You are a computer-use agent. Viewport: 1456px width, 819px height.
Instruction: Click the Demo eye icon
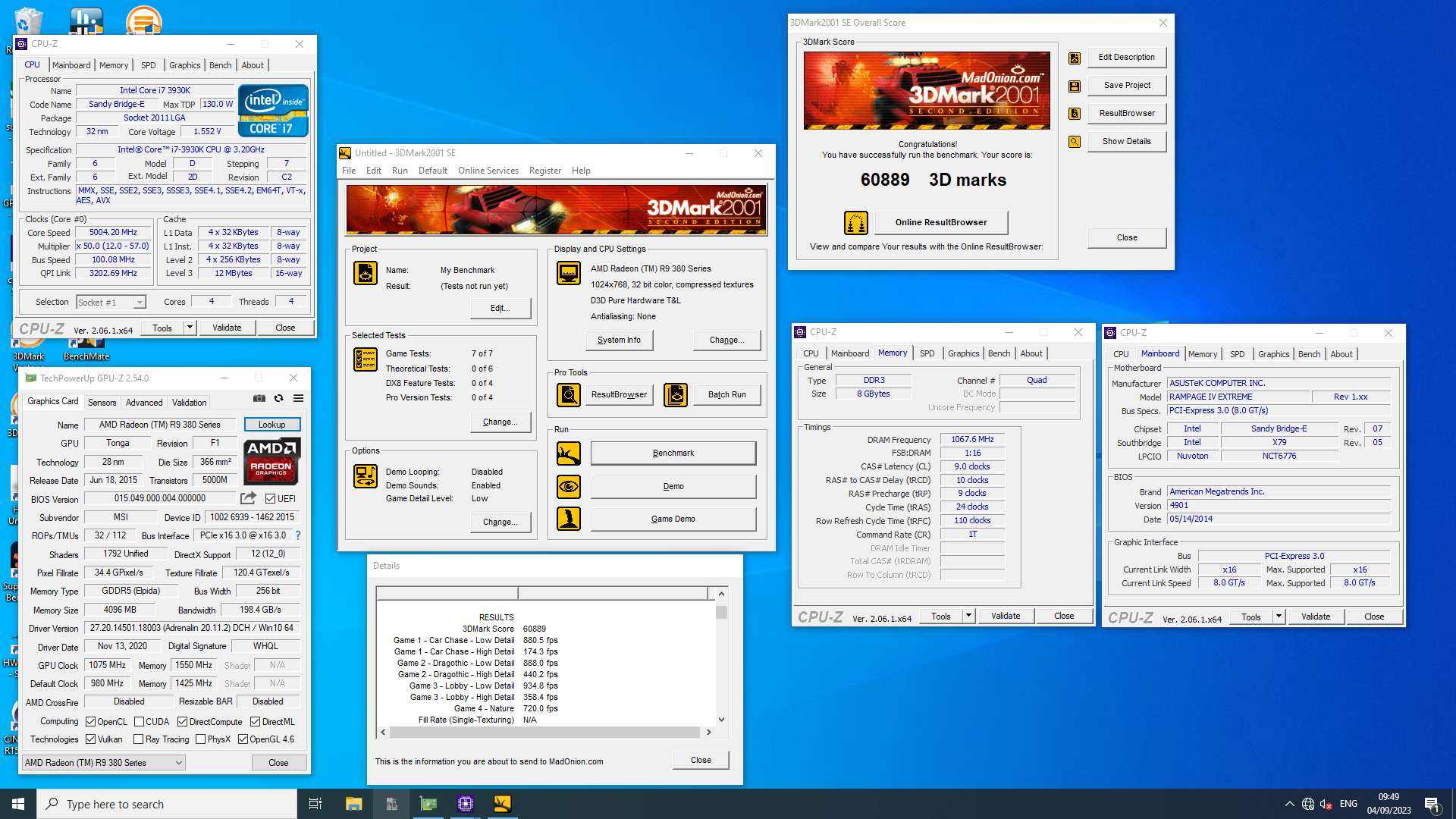569,486
